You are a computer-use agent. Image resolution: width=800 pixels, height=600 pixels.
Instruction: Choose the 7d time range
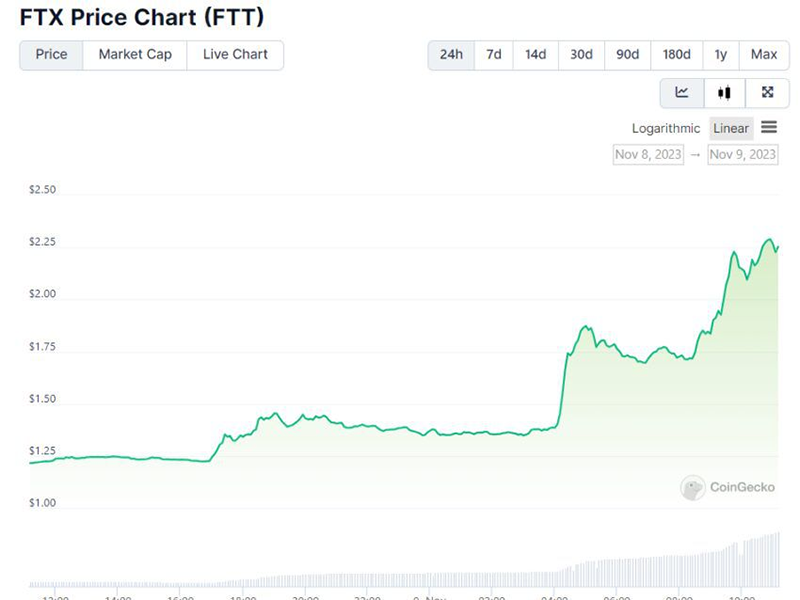493,55
